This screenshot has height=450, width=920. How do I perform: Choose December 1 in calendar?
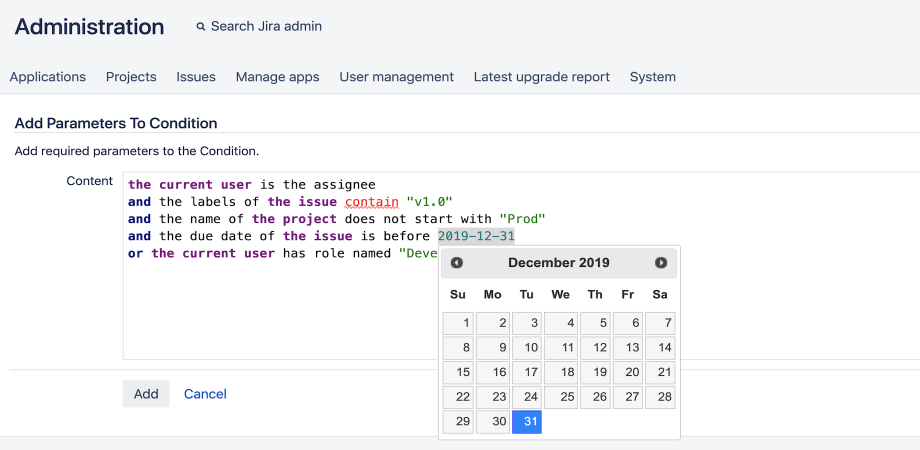point(458,323)
